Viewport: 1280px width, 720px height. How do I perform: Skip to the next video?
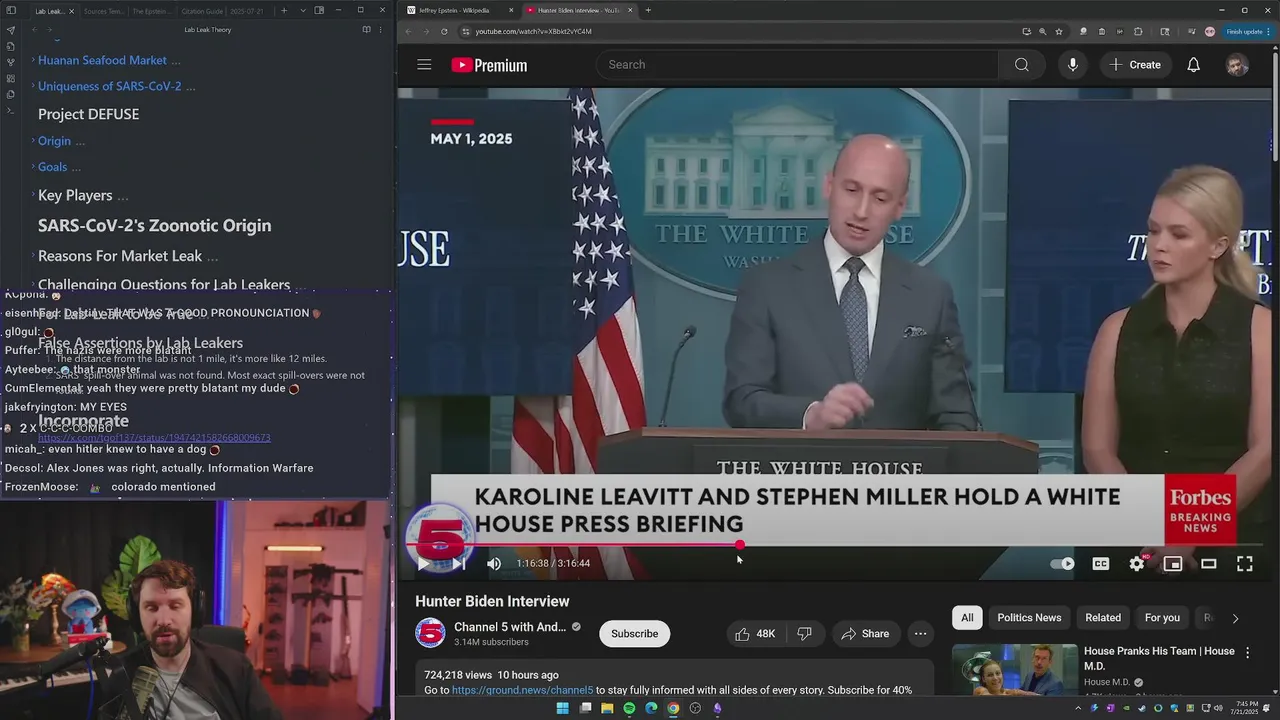click(x=458, y=563)
